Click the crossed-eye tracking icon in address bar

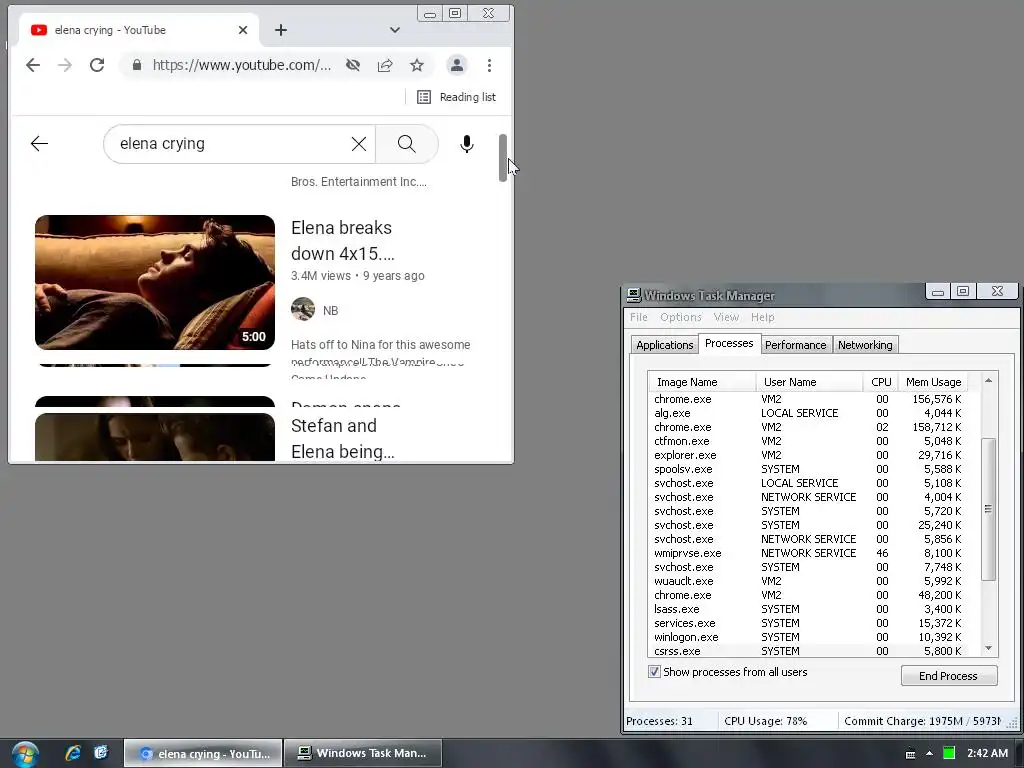[x=353, y=65]
